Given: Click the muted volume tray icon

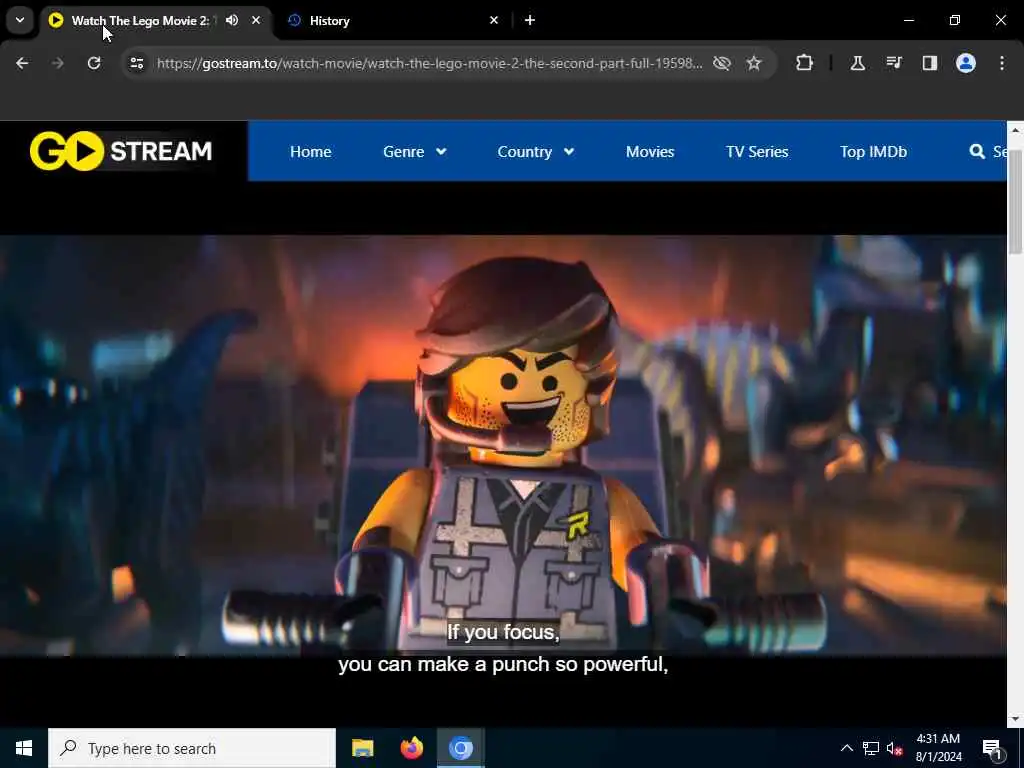Looking at the screenshot, I should pos(895,748).
